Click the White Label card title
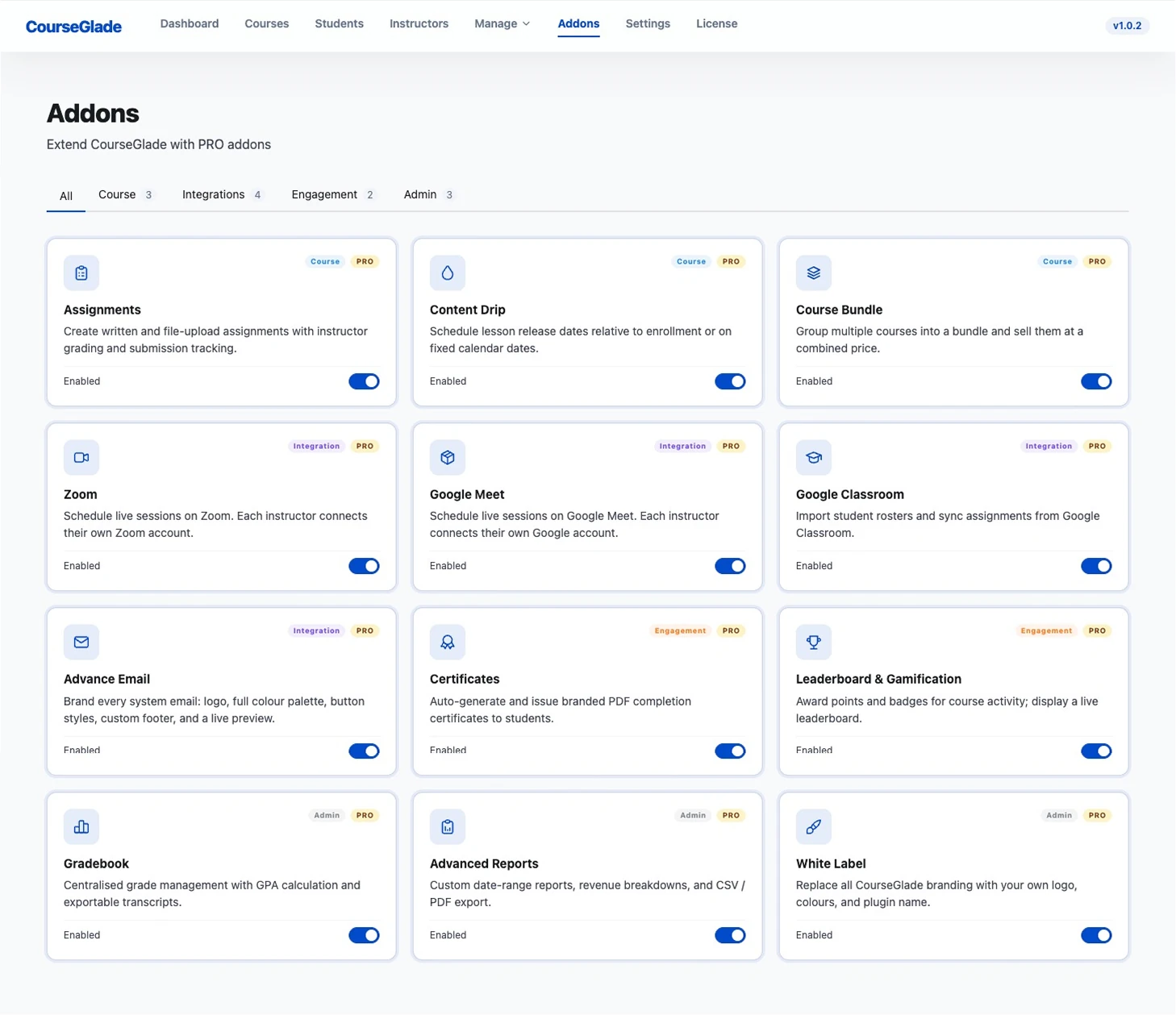The image size is (1176, 1015). [x=831, y=863]
